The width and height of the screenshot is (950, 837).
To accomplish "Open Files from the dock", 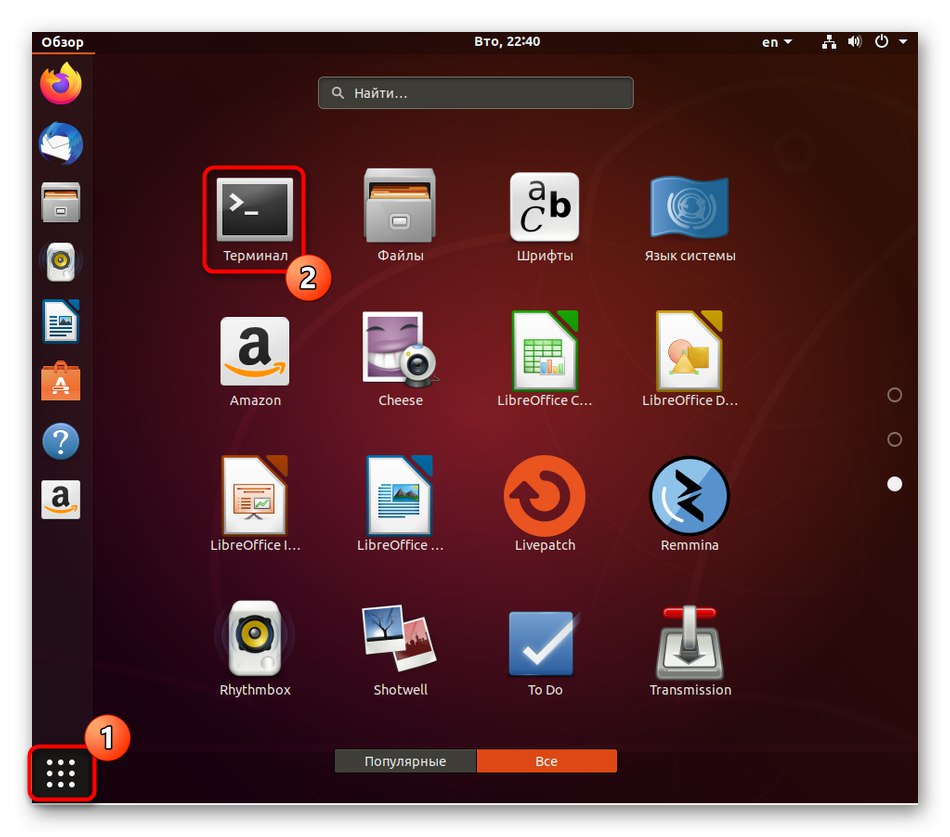I will tap(61, 202).
